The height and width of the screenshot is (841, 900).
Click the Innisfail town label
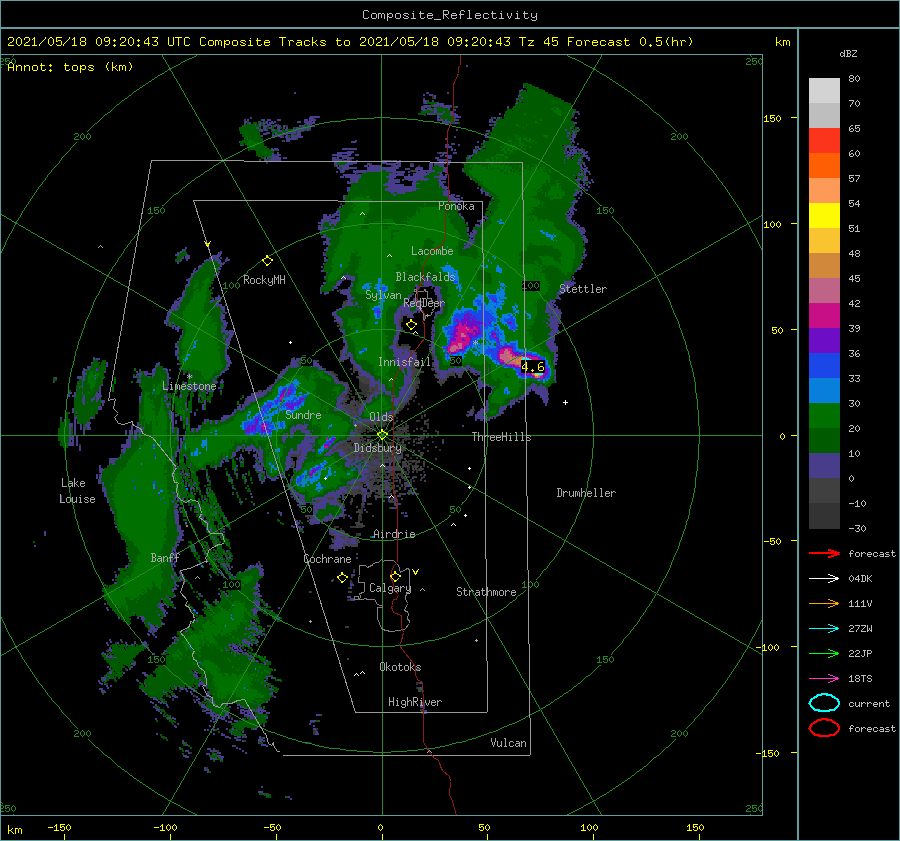coord(404,362)
